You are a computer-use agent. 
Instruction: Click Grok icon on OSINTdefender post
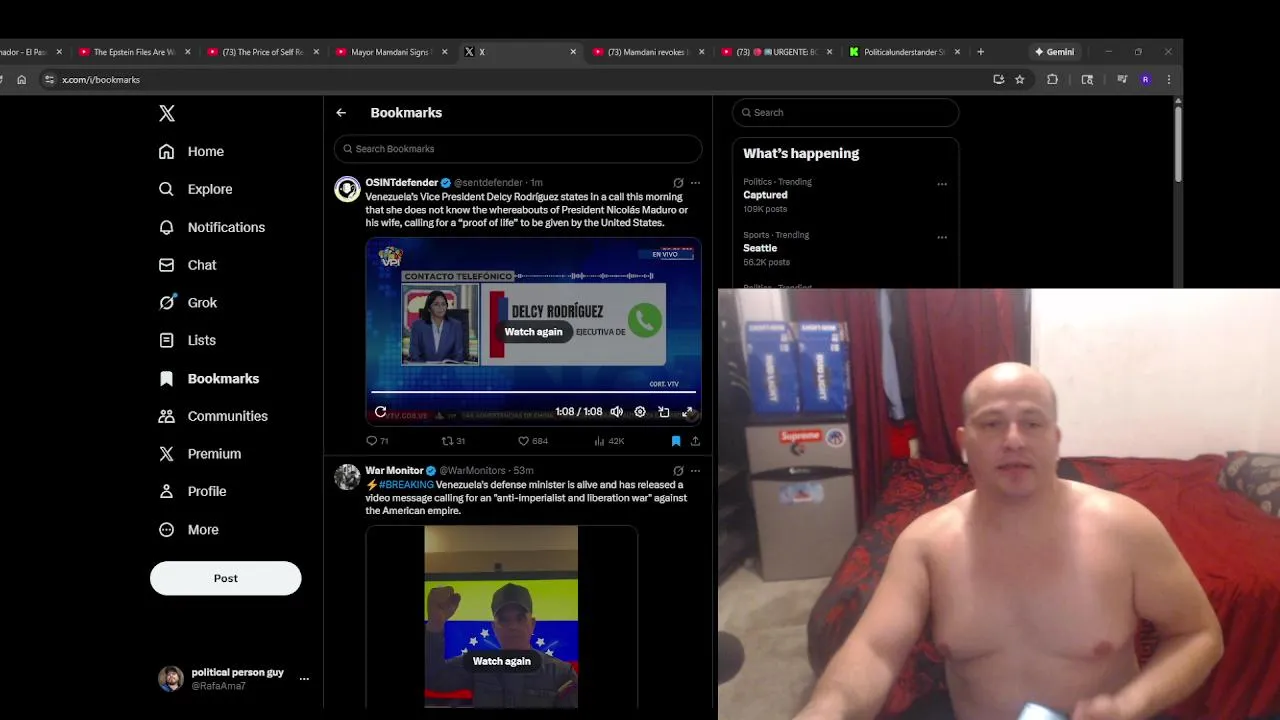pyautogui.click(x=678, y=183)
